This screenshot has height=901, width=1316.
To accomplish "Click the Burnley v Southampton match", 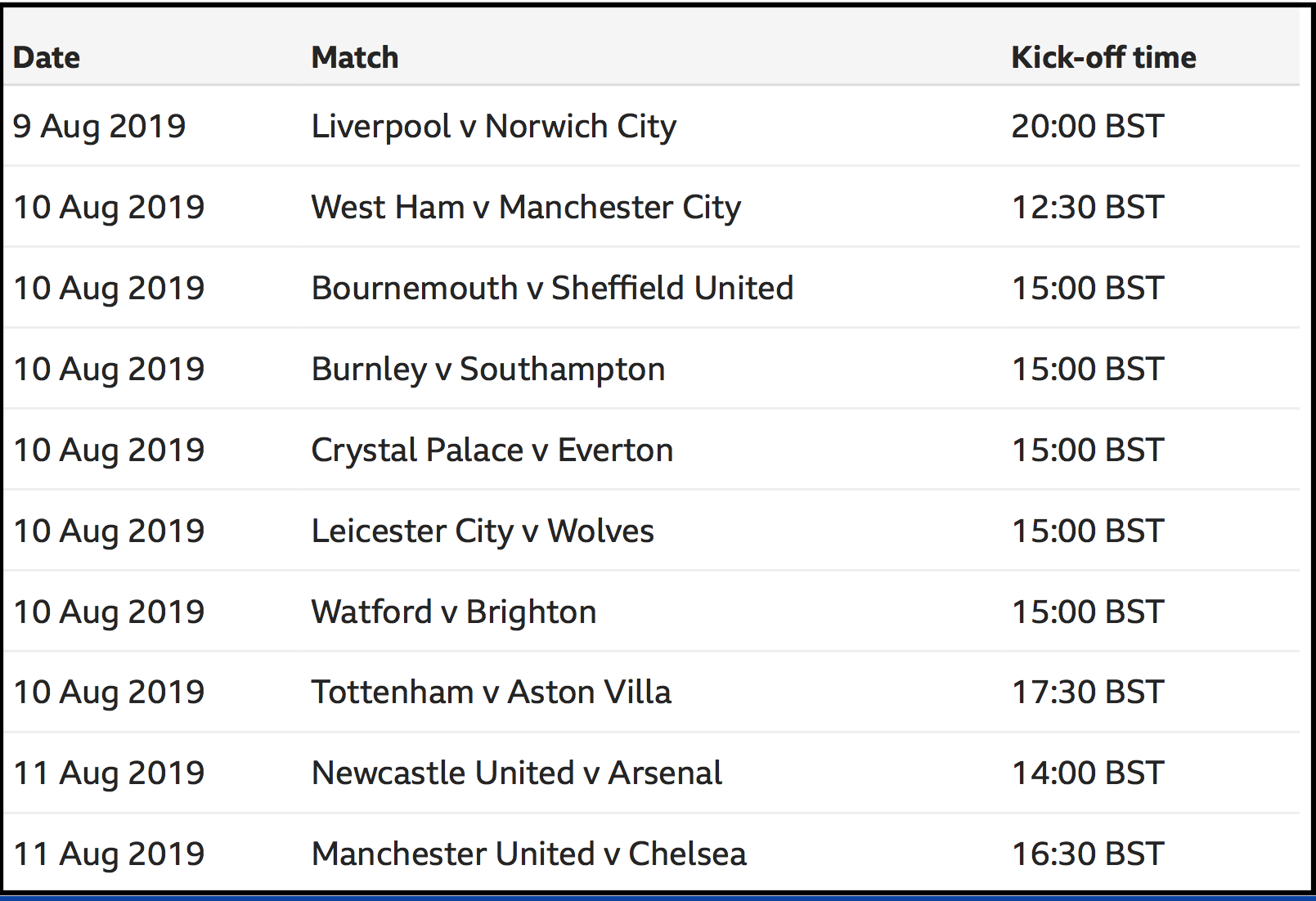I will [x=488, y=370].
